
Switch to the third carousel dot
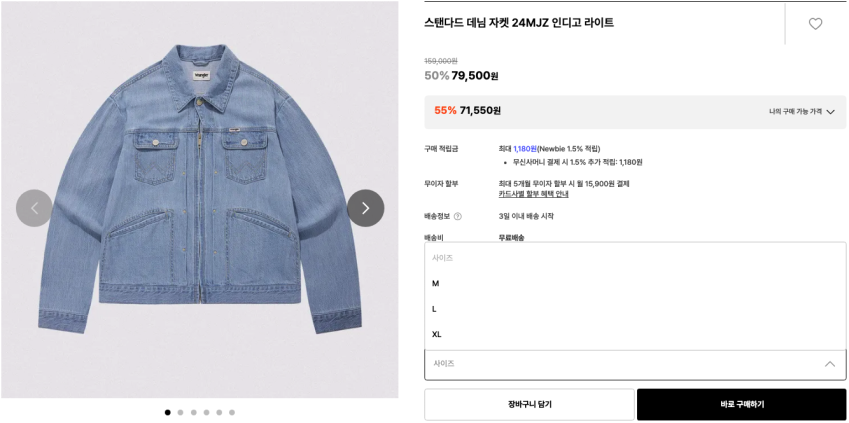(x=193, y=412)
